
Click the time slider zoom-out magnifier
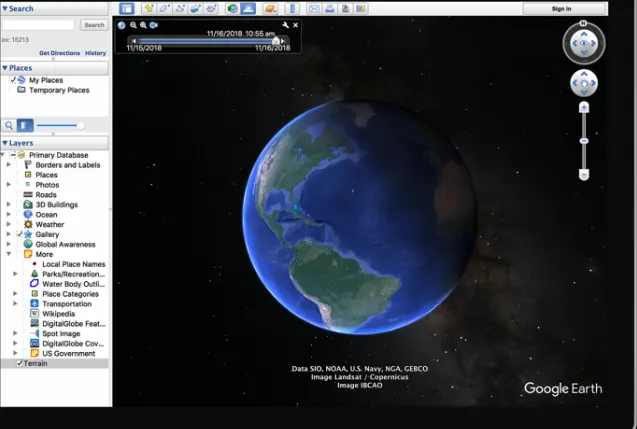(x=133, y=25)
